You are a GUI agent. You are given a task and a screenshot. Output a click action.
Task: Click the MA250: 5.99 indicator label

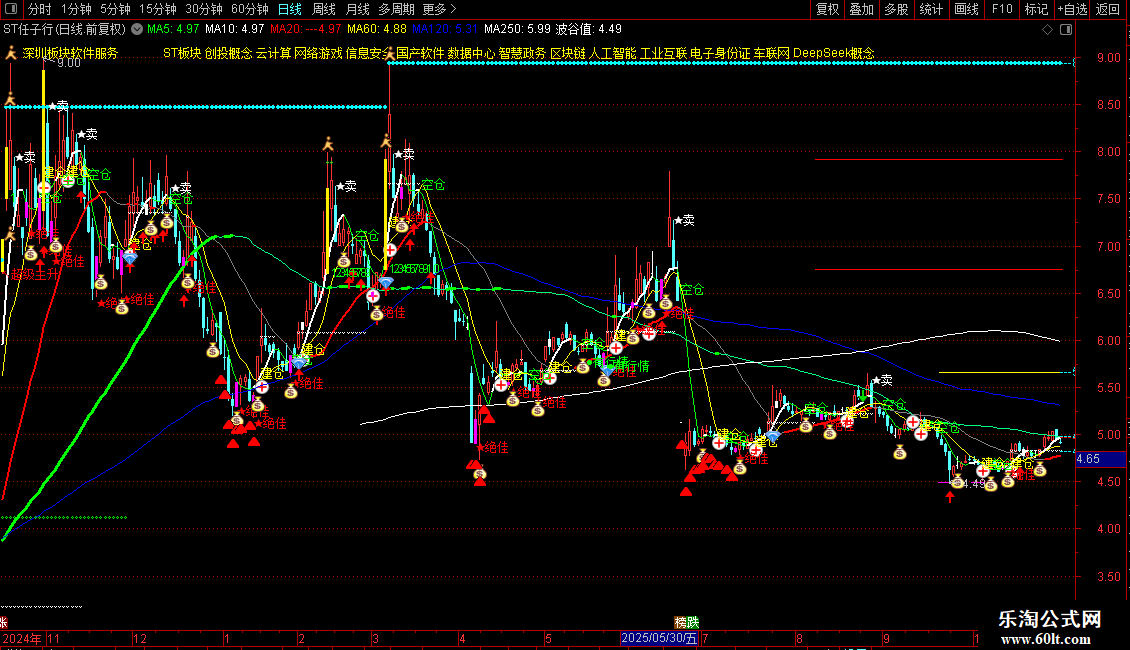517,30
